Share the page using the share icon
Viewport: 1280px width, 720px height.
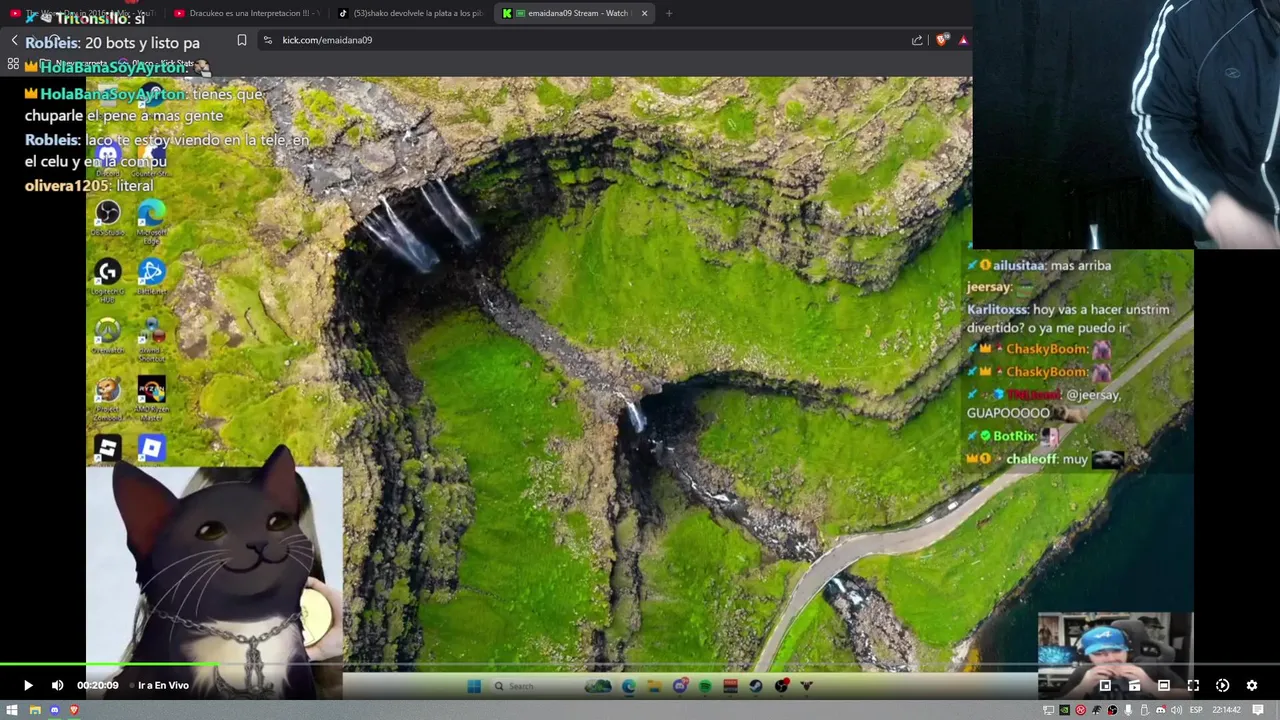click(x=917, y=40)
